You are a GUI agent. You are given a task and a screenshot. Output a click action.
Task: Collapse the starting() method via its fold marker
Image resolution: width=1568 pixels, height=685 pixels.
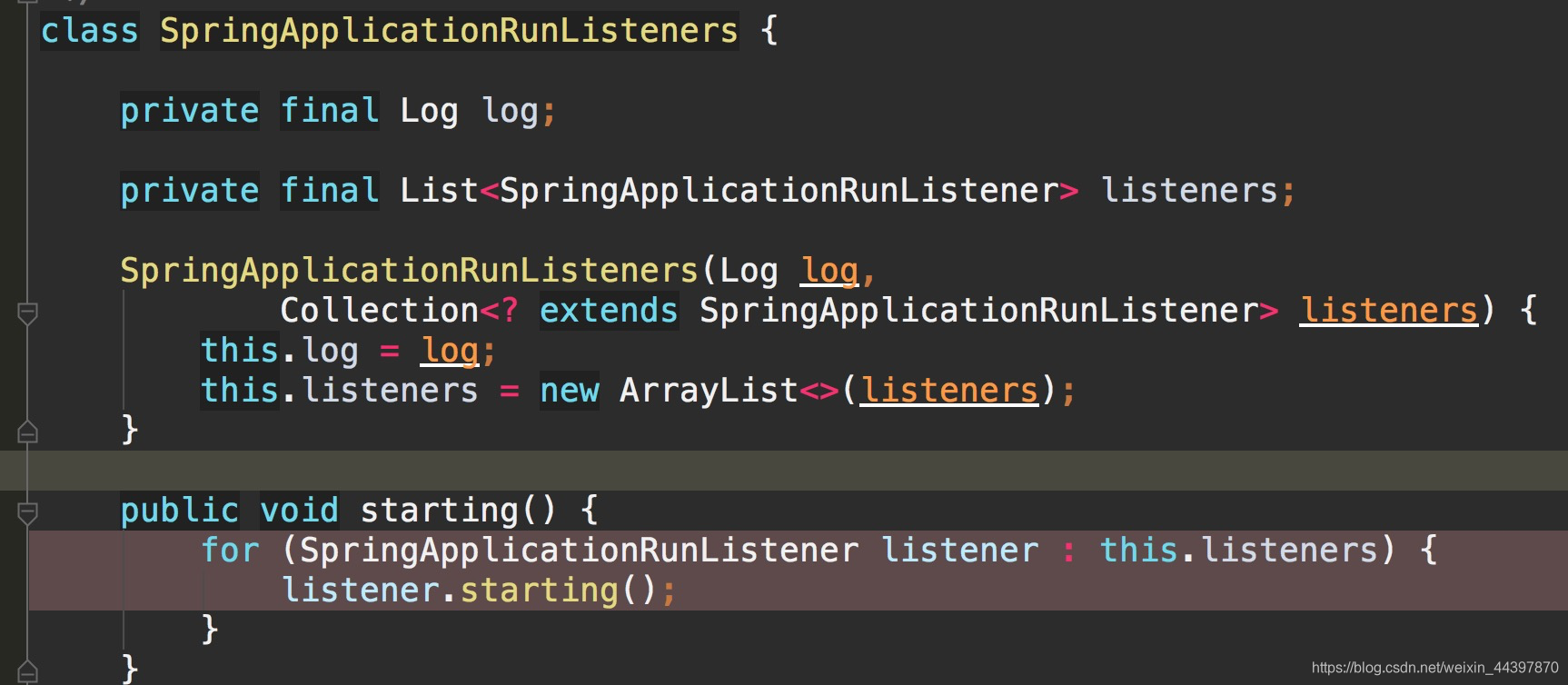point(27,513)
